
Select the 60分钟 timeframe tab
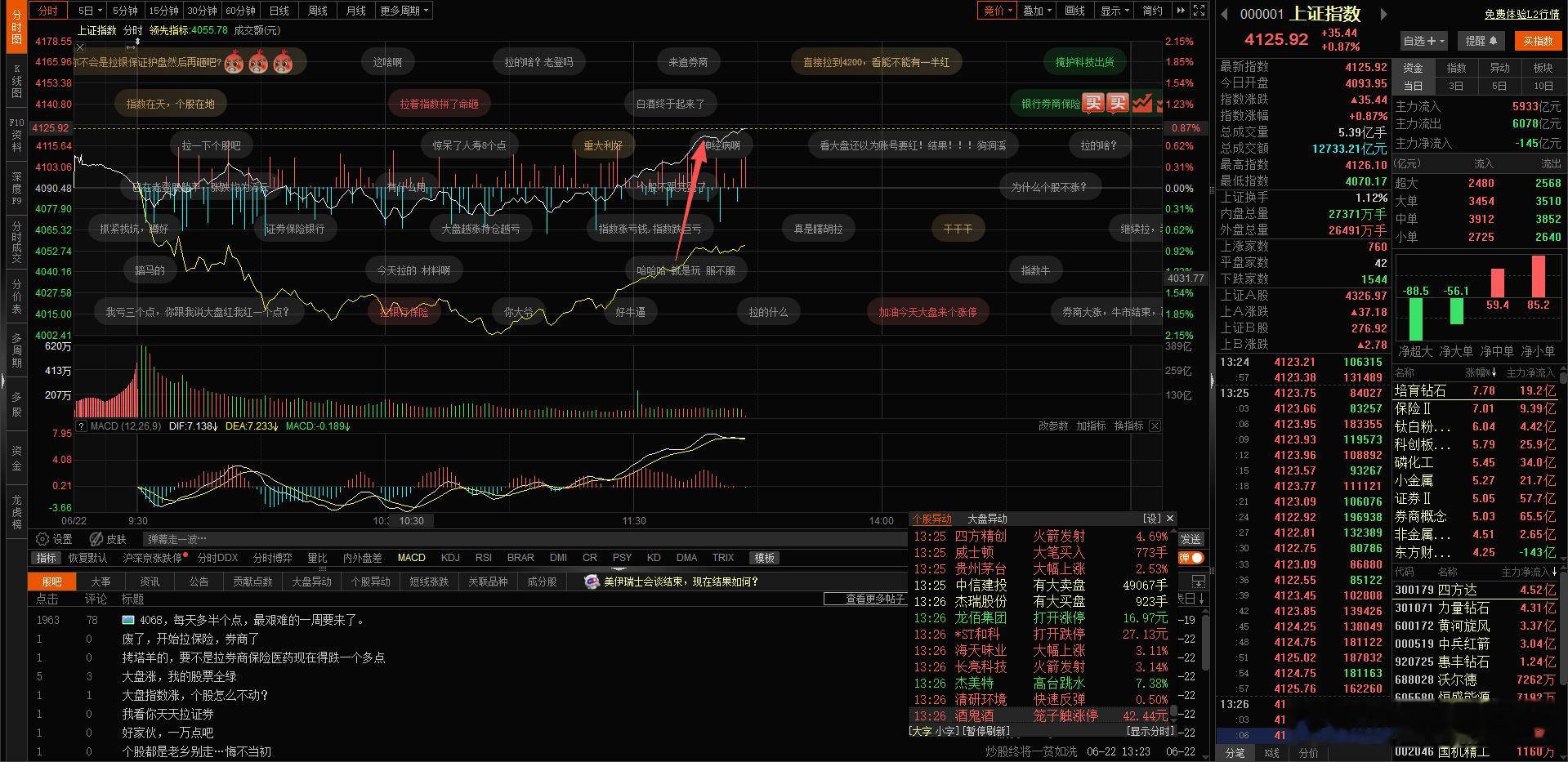click(x=240, y=11)
